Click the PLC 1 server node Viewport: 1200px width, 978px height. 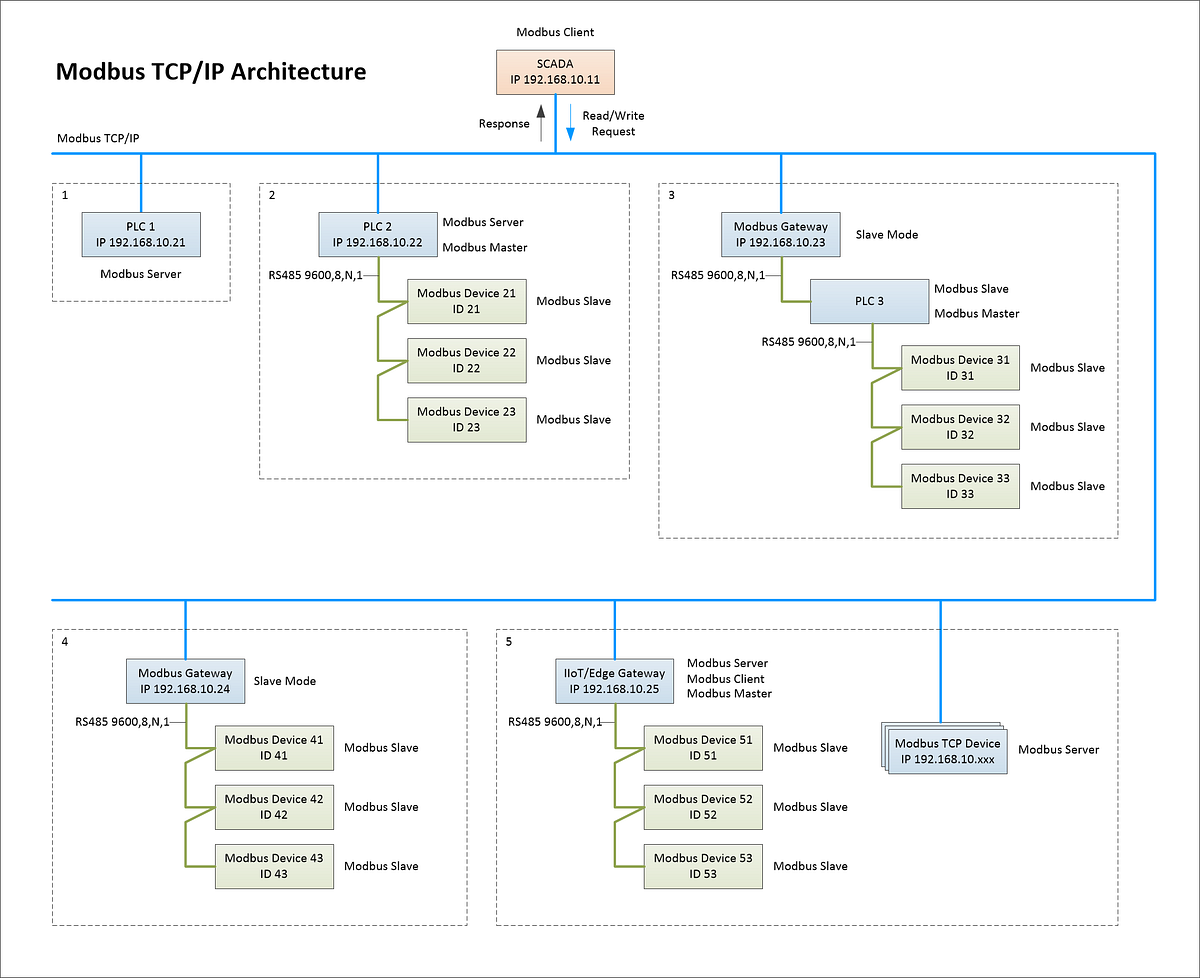(x=140, y=234)
